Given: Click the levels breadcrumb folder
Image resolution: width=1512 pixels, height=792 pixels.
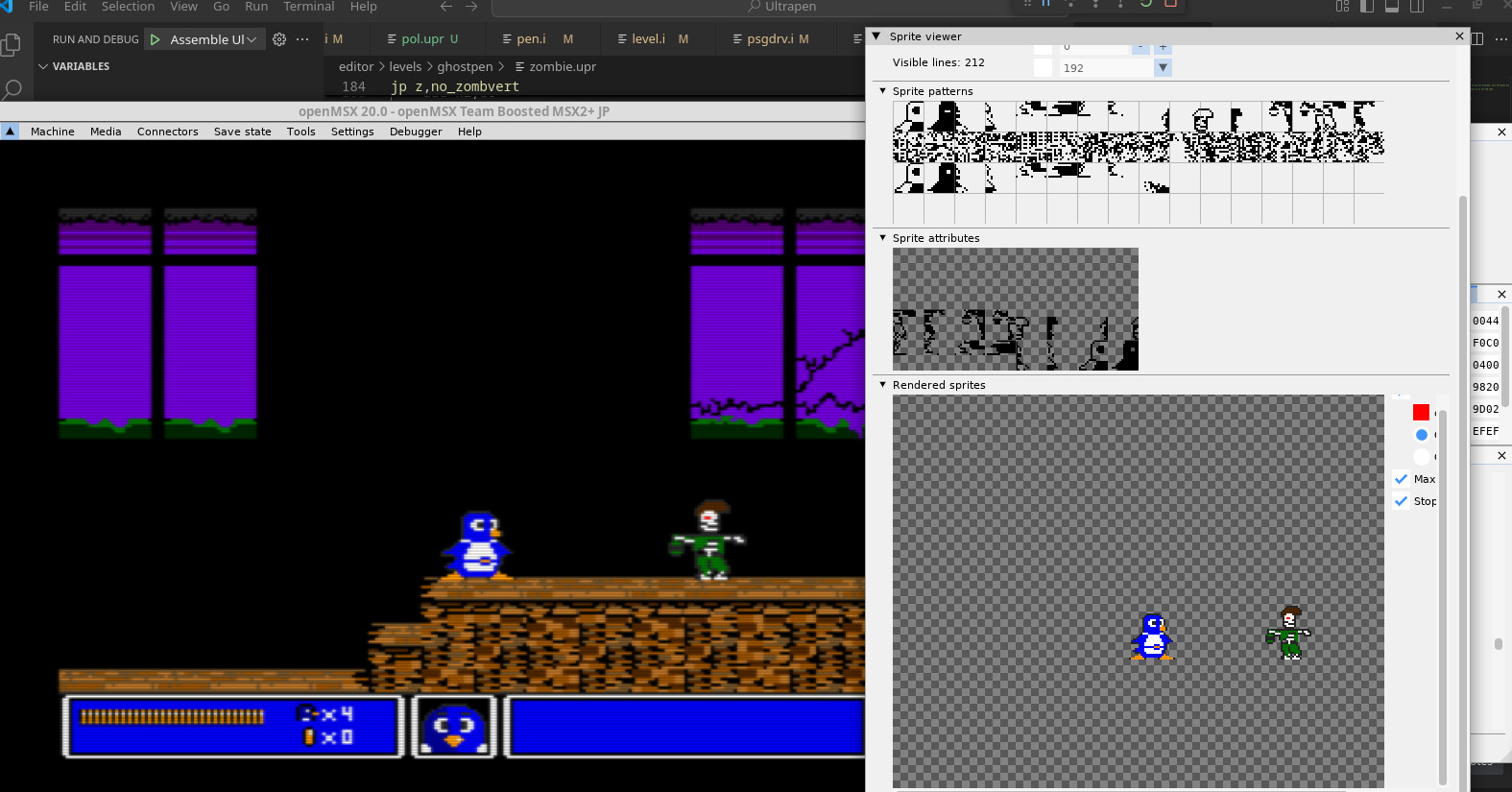Looking at the screenshot, I should [x=405, y=66].
